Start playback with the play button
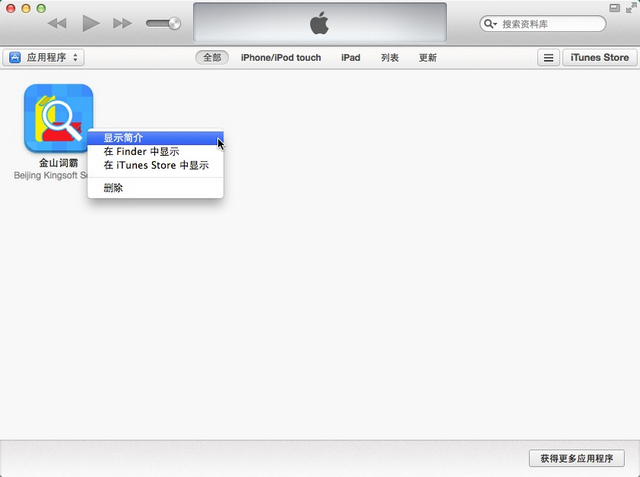The height and width of the screenshot is (477, 640). [91, 23]
